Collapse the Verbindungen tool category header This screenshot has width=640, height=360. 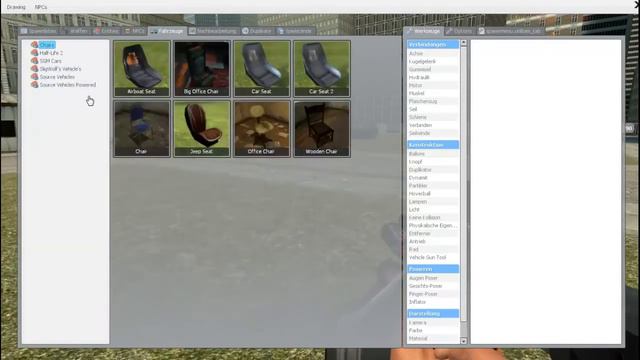(433, 44)
